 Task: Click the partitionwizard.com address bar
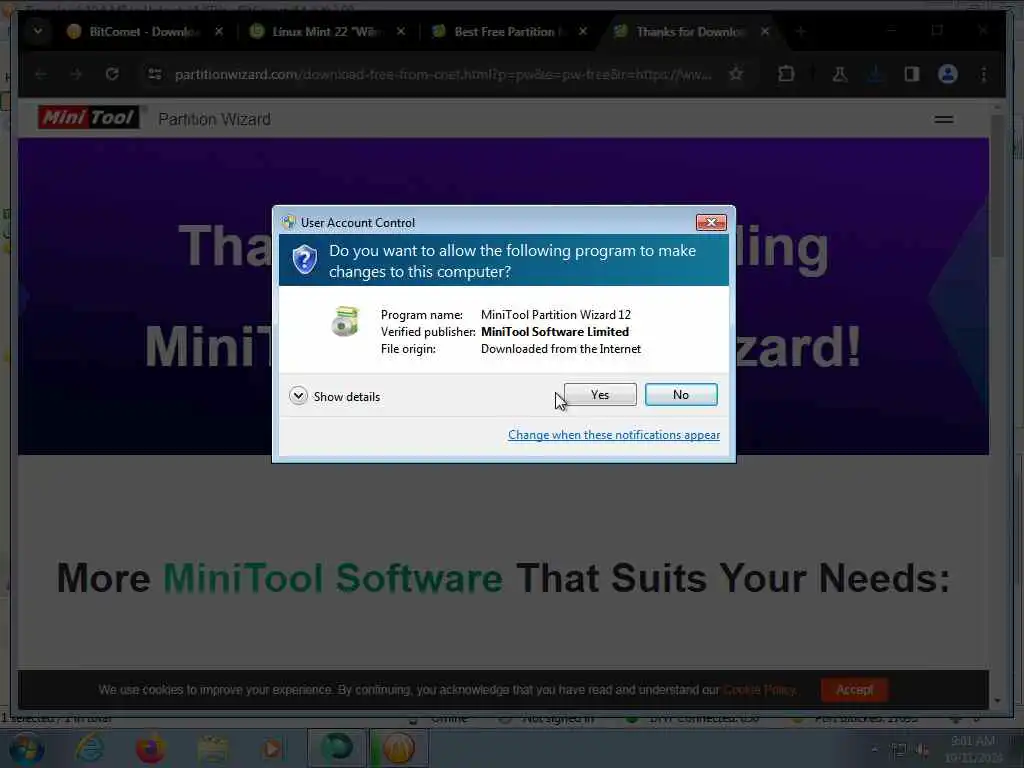coord(443,74)
